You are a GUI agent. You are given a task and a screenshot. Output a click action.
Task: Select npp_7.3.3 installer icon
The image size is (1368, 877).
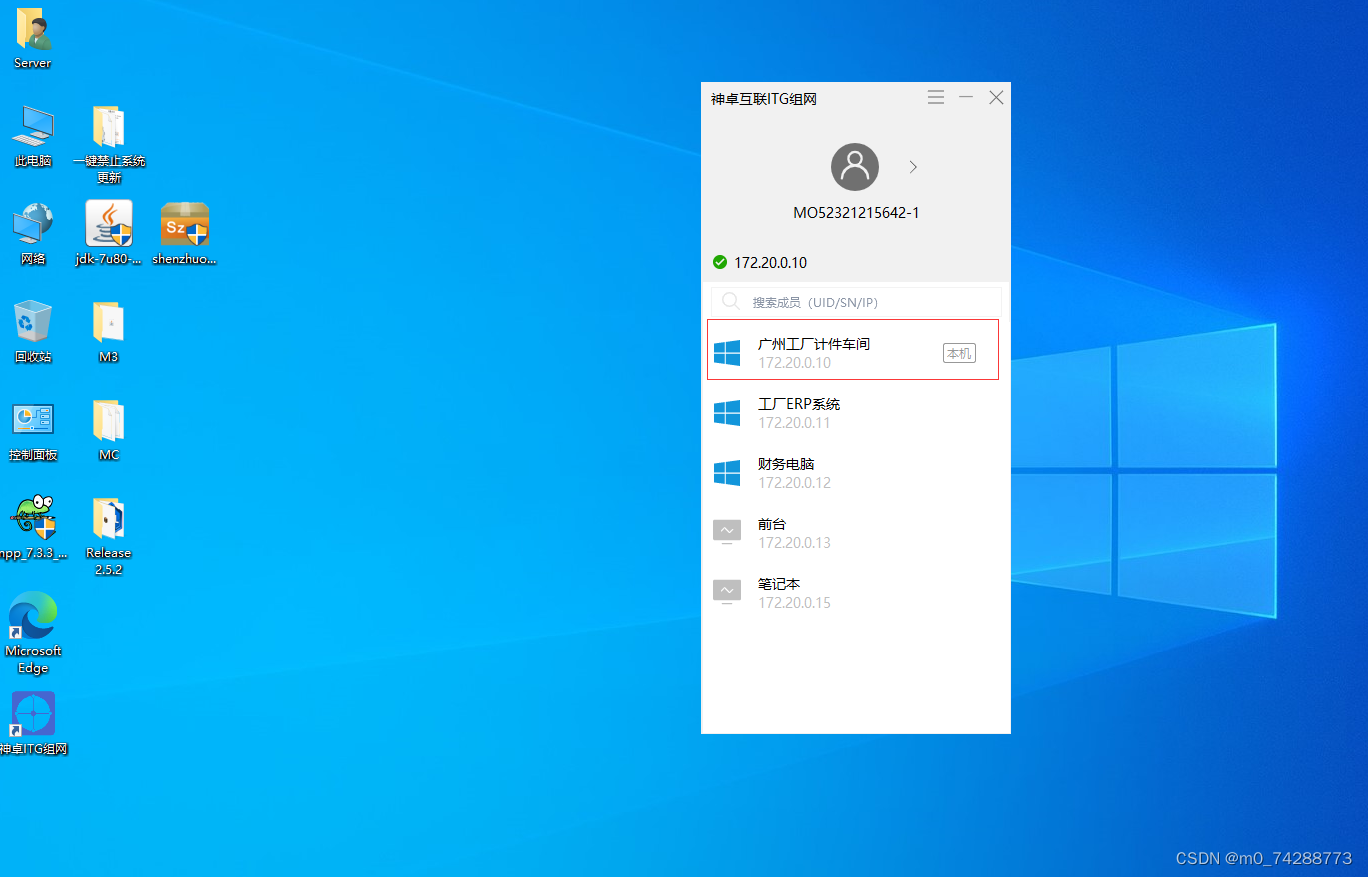click(x=33, y=528)
